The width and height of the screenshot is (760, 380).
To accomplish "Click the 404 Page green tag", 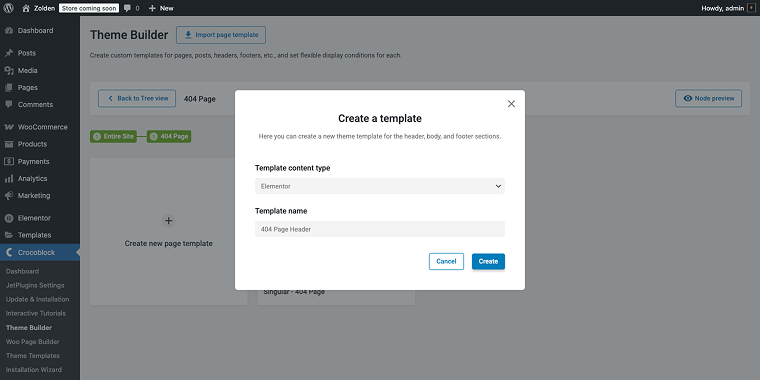I will [169, 137].
